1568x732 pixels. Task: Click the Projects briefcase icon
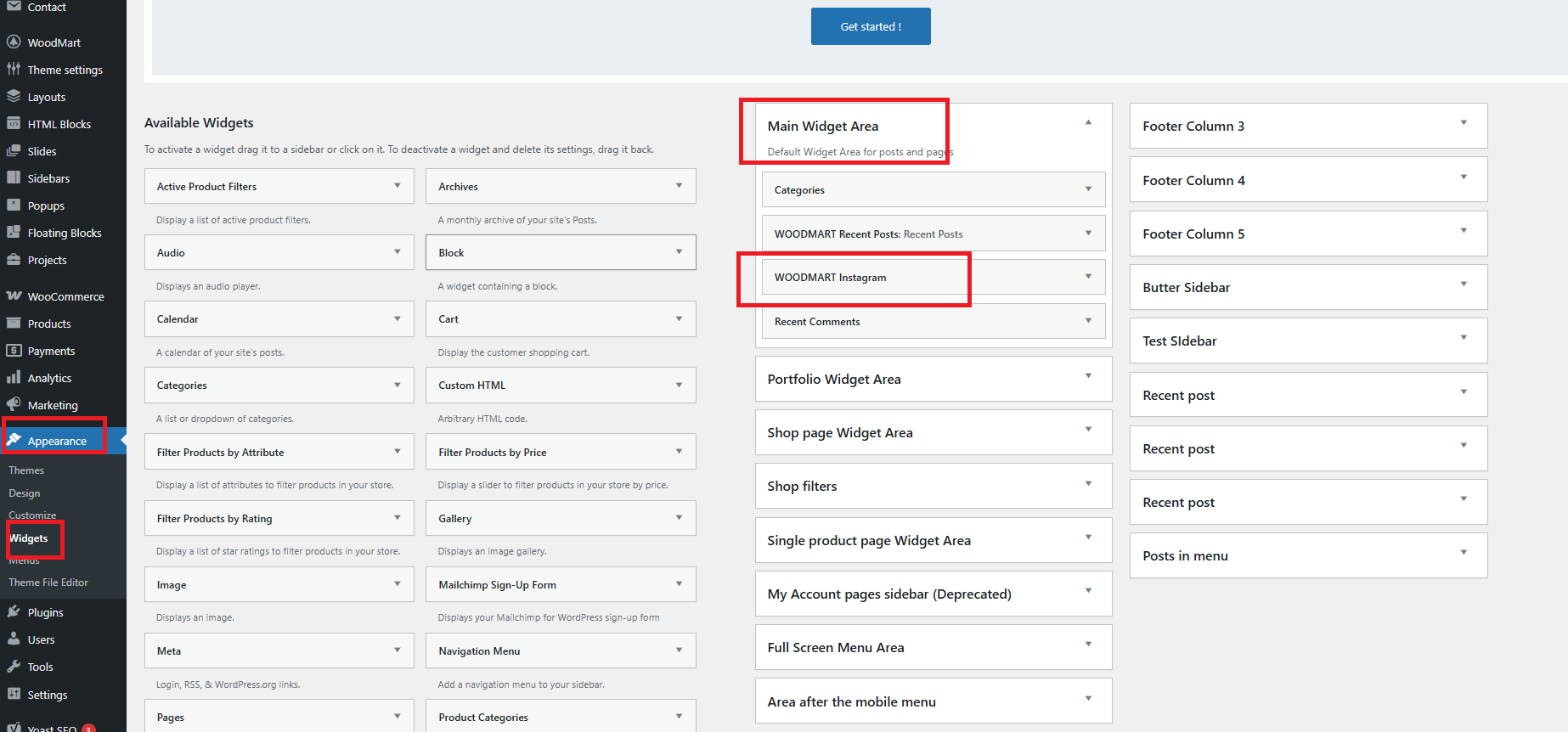tap(14, 259)
